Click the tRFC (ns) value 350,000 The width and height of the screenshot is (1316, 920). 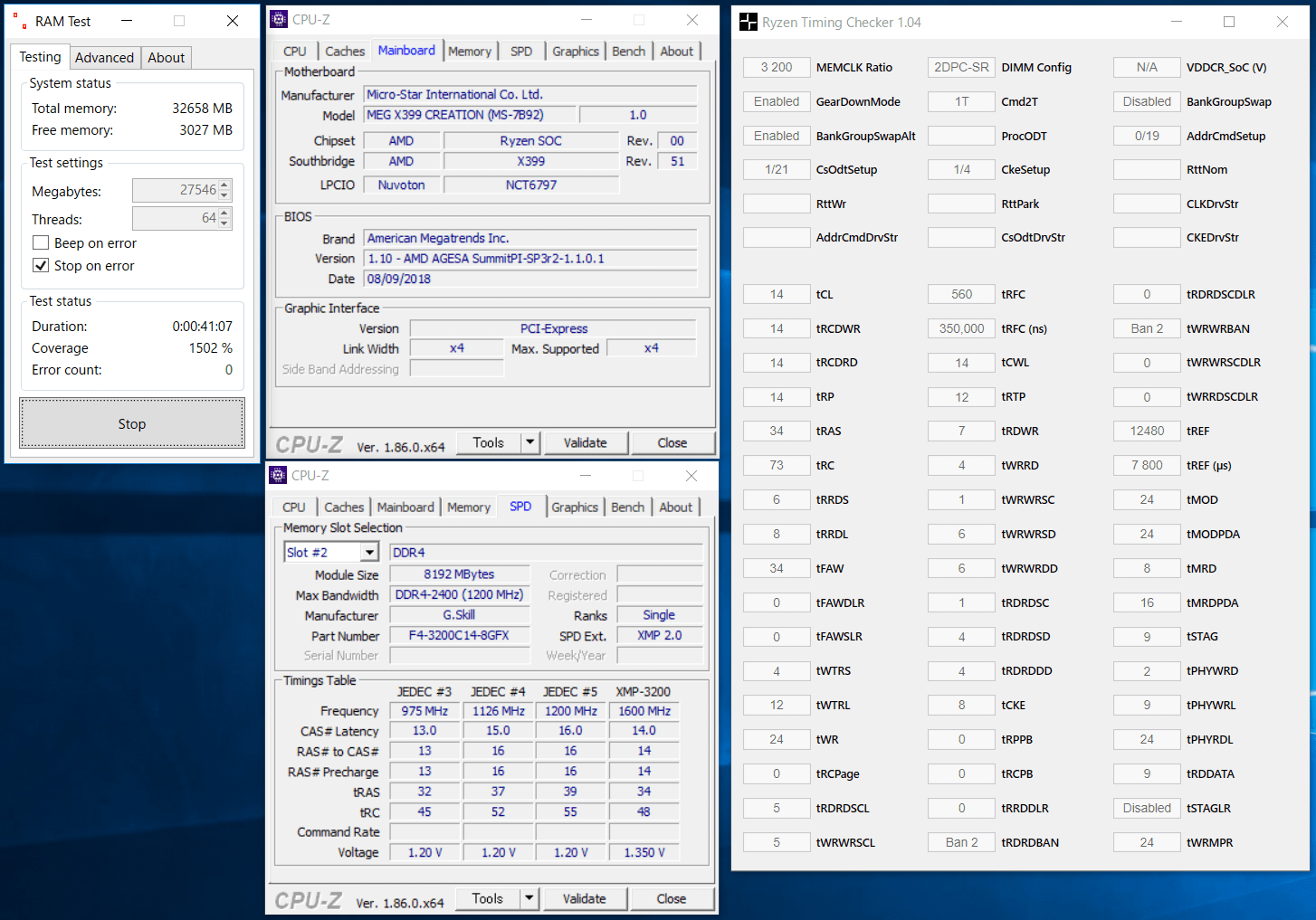(x=961, y=328)
